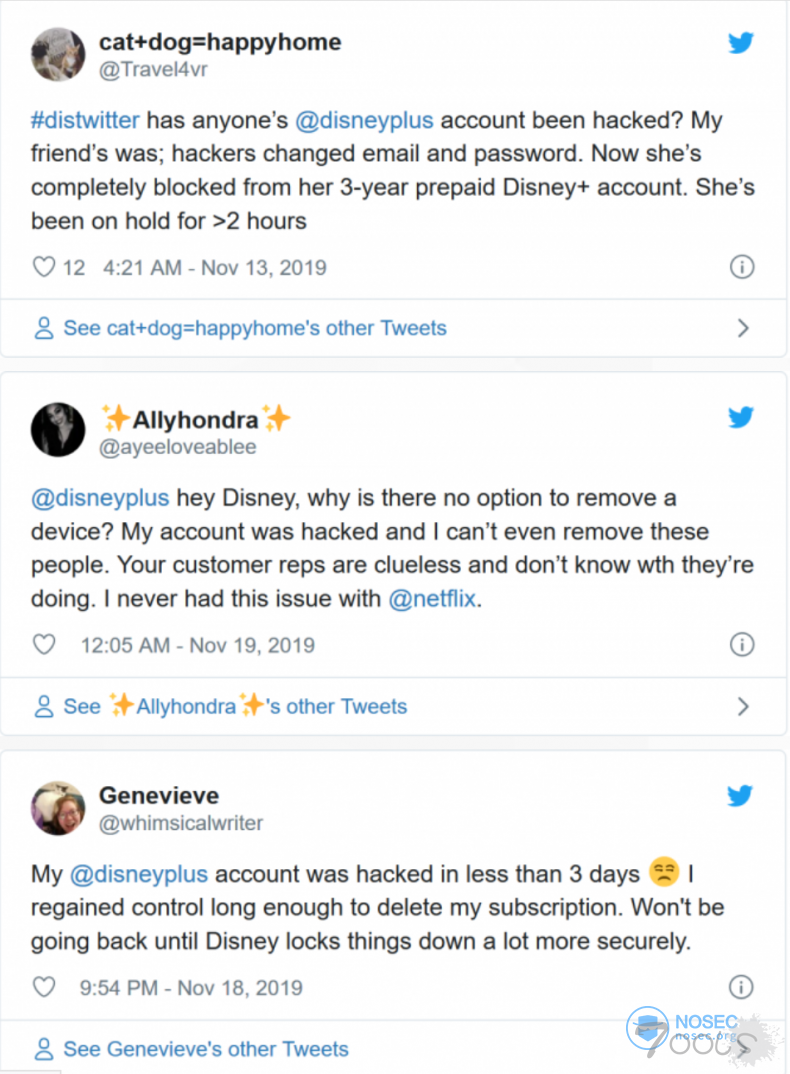This screenshot has height=1074, width=790.
Task: See Genevieve's other Tweets
Action: [x=205, y=1049]
